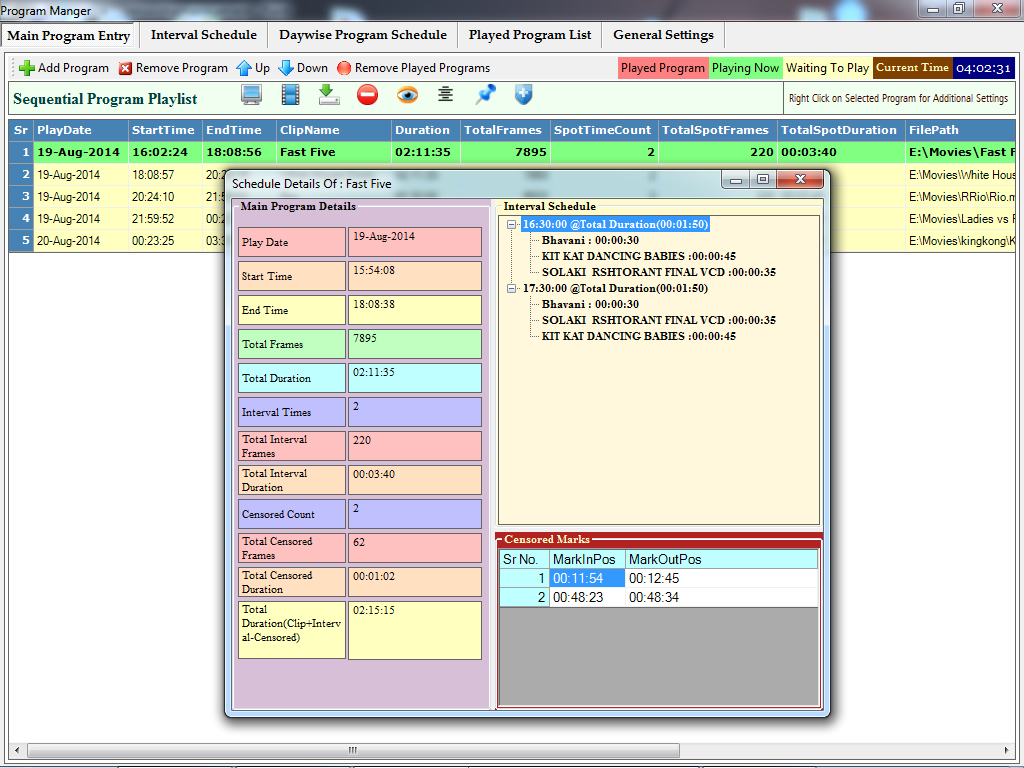The image size is (1024, 768).
Task: Move selected program Up
Action: click(x=253, y=68)
